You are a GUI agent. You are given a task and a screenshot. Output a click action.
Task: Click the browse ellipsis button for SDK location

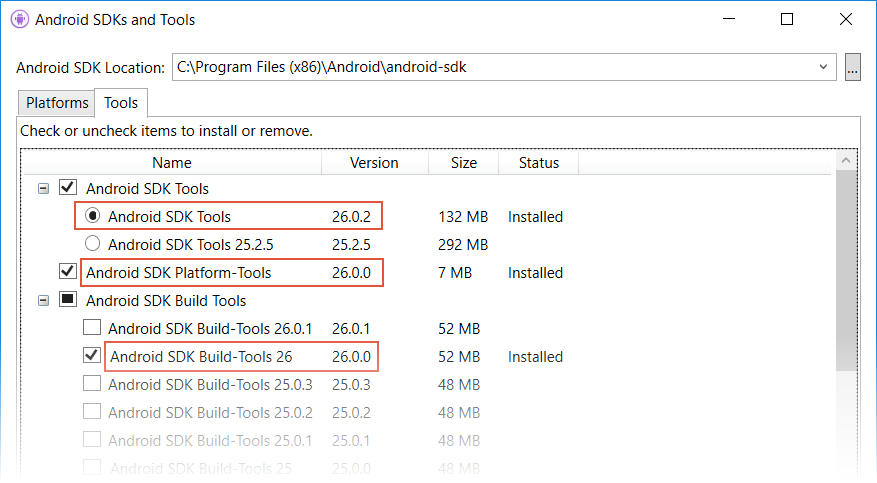pos(852,68)
